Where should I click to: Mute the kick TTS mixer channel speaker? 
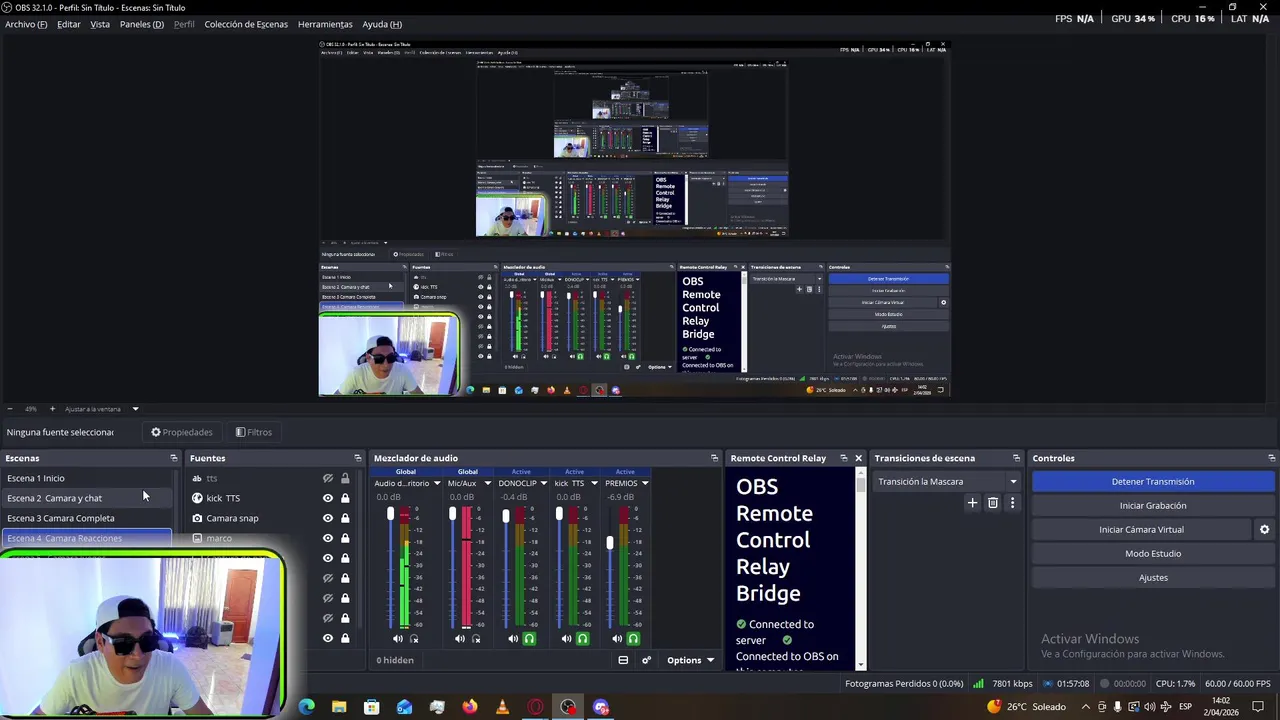click(x=567, y=639)
